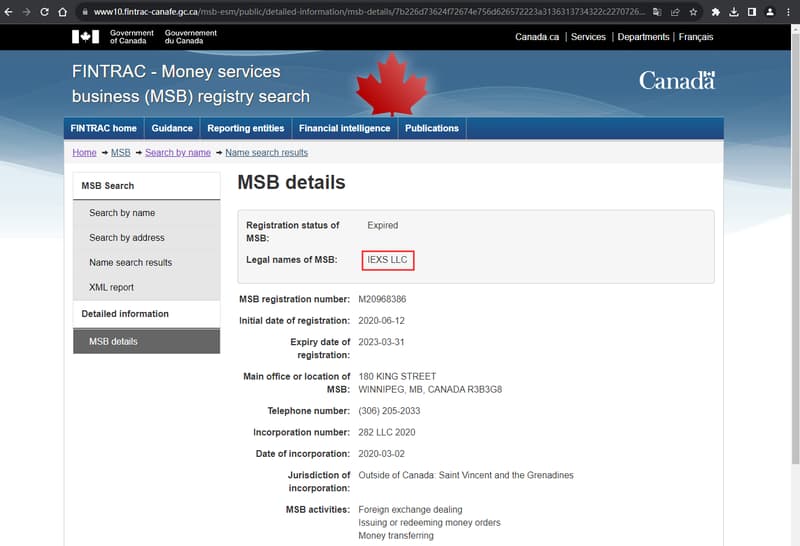Click FINTRAC registry search banner title
The height and width of the screenshot is (546, 800).
[191, 84]
